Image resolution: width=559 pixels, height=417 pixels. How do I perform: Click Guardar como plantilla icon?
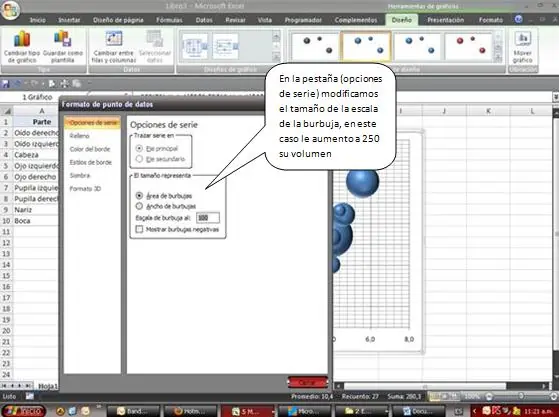(x=63, y=47)
